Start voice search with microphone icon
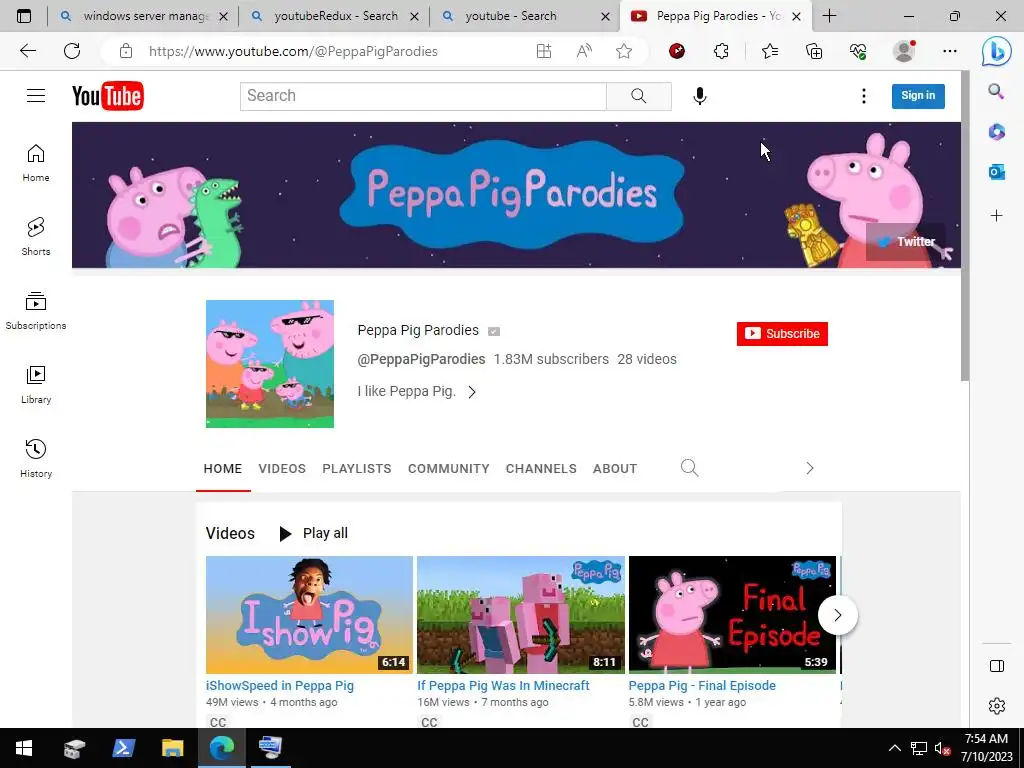The width and height of the screenshot is (1024, 768). pyautogui.click(x=699, y=96)
